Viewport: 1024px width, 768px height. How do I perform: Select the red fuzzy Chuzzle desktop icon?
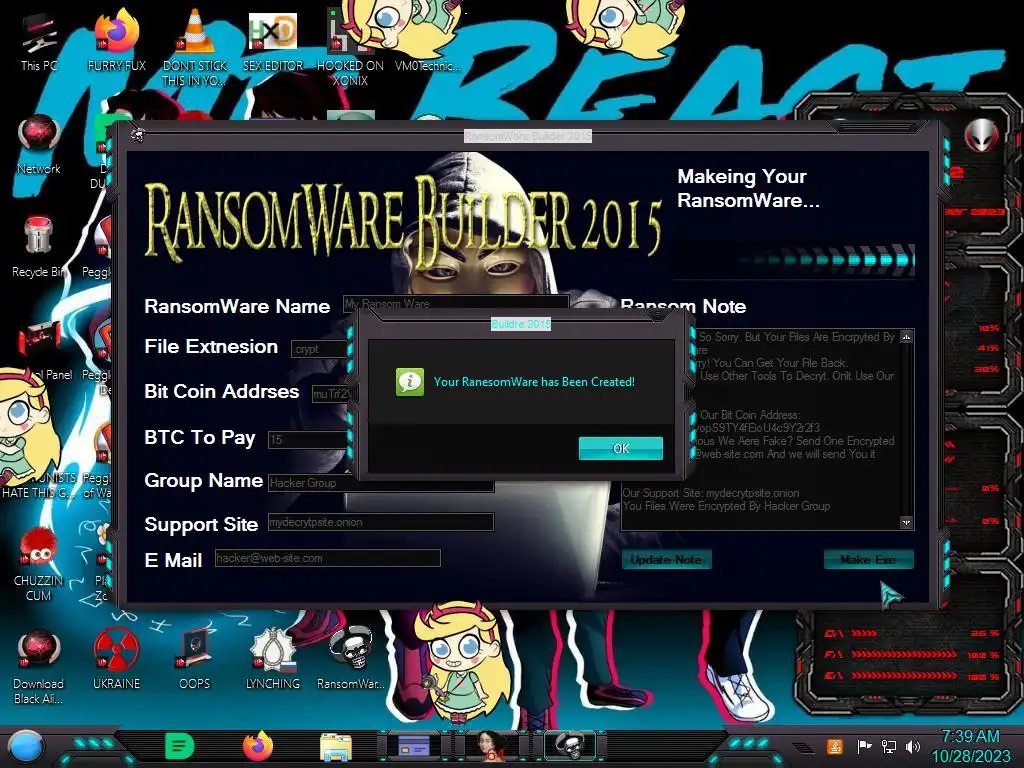pos(39,565)
